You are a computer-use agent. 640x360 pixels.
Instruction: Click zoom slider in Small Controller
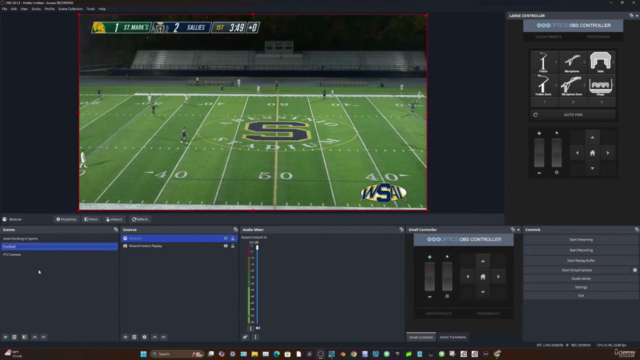pyautogui.click(x=430, y=276)
